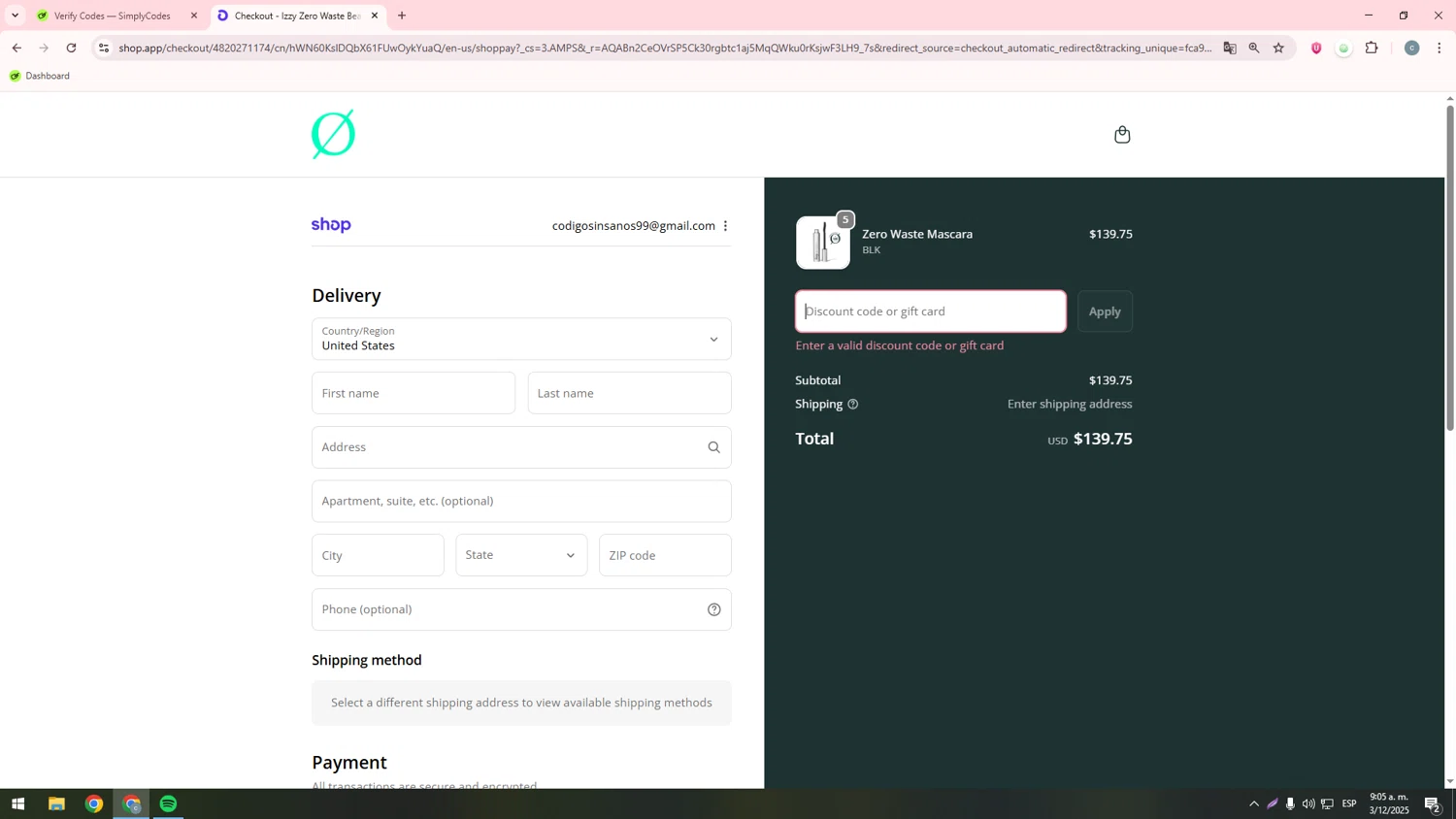Open volume control in system tray
Viewport: 1456px width, 819px height.
pyautogui.click(x=1308, y=803)
